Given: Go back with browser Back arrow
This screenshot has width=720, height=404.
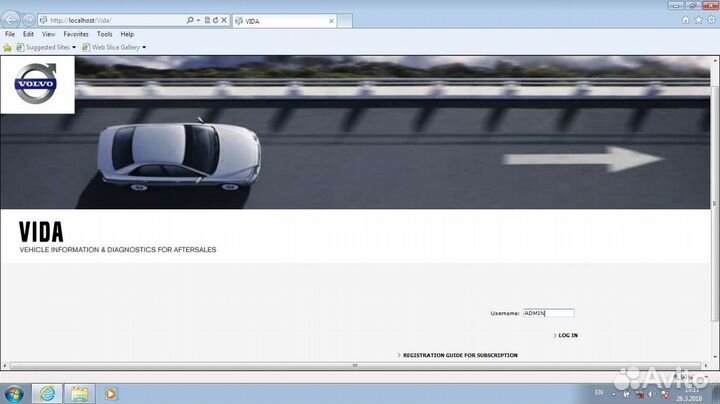Looking at the screenshot, I should 10,20.
